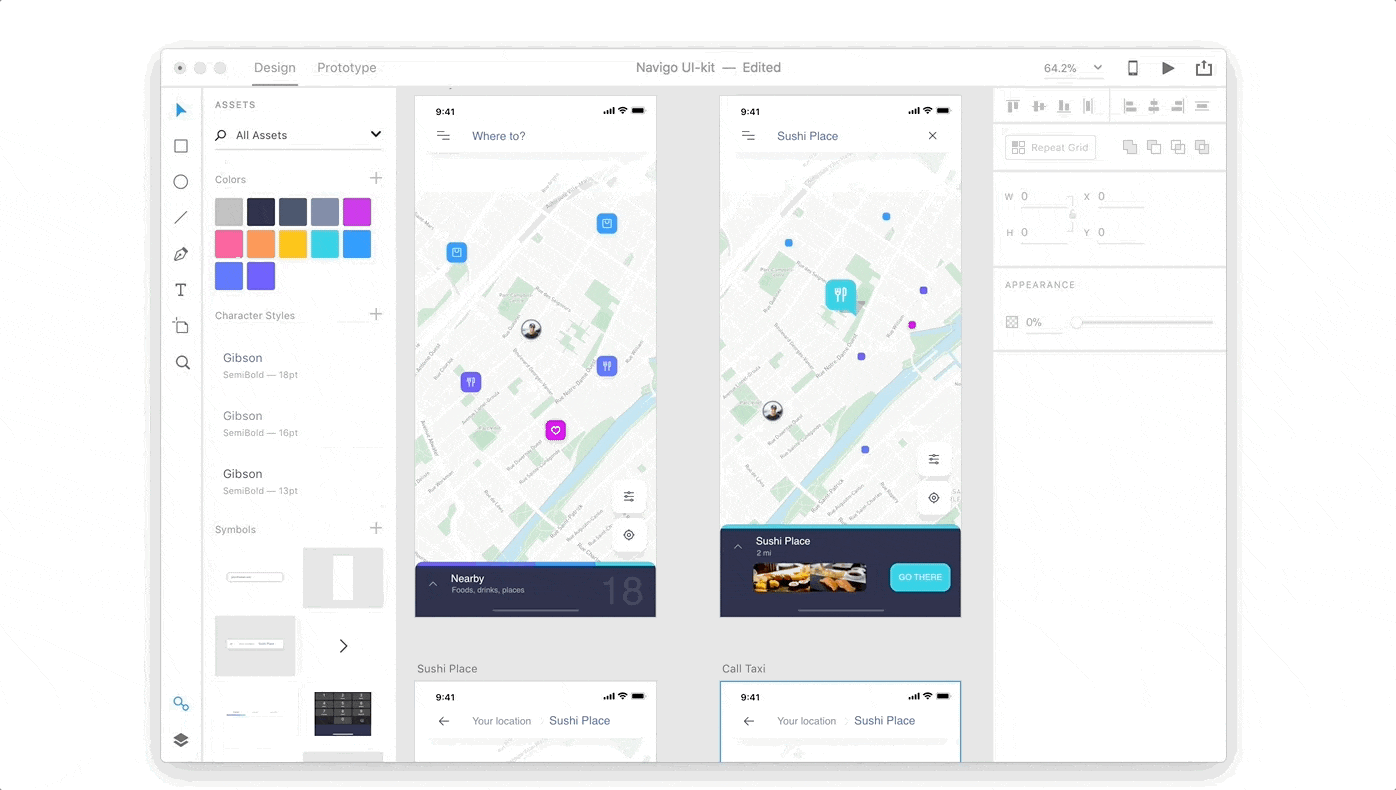
Task: Expand the All Assets filter dropdown
Action: tap(376, 134)
